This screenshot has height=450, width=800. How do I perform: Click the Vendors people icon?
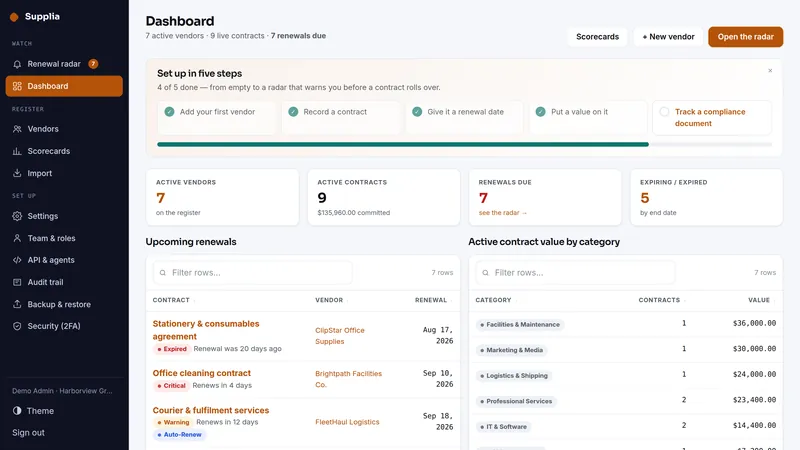[17, 129]
